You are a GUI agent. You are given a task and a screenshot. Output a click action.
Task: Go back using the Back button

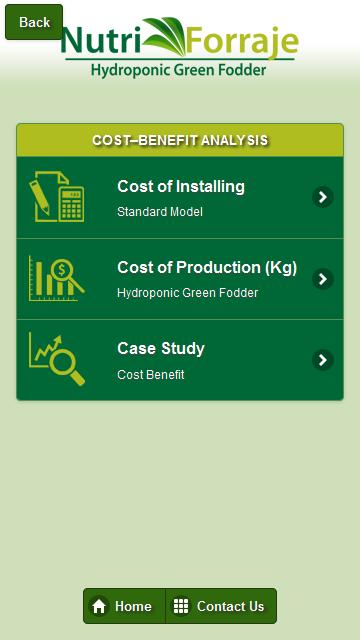coord(34,22)
